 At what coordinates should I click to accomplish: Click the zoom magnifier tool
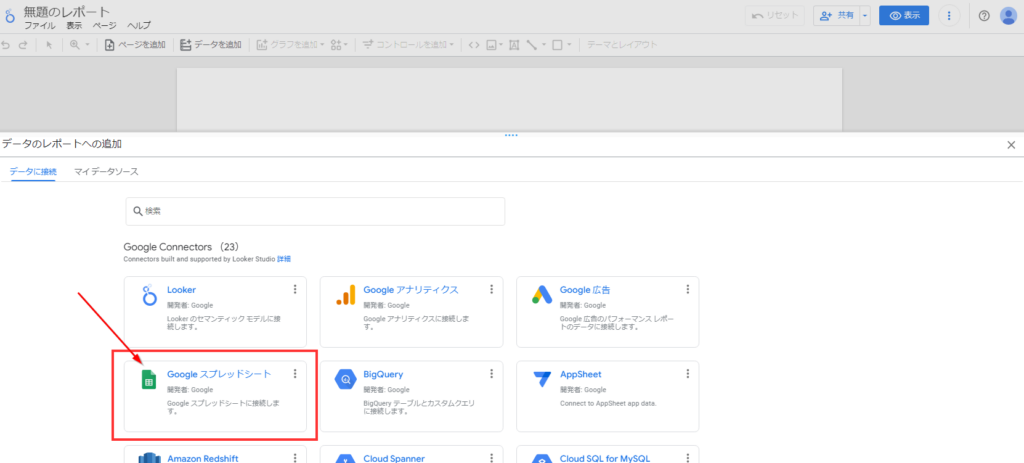tap(74, 45)
